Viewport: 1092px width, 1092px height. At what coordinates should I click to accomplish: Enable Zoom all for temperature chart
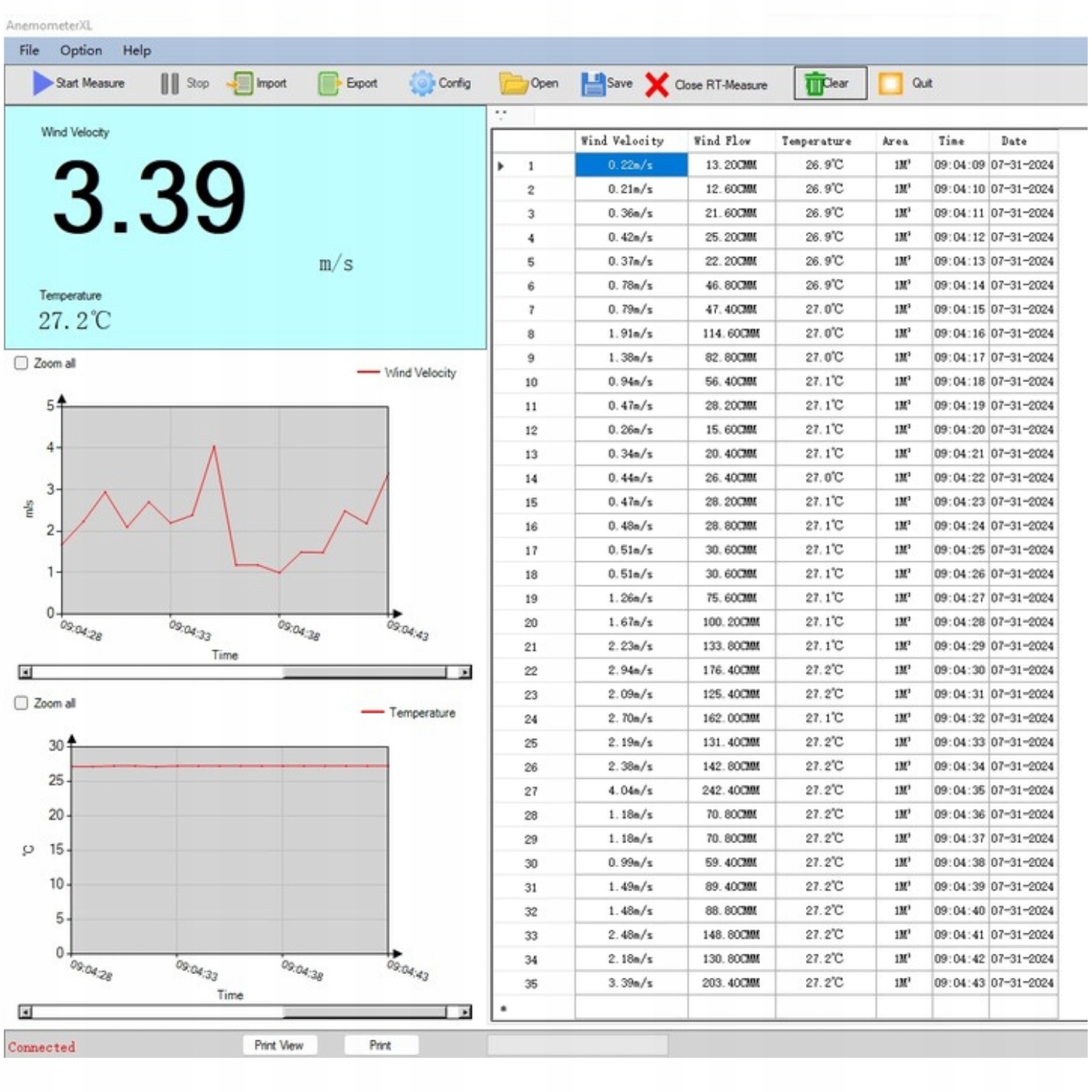click(x=22, y=703)
